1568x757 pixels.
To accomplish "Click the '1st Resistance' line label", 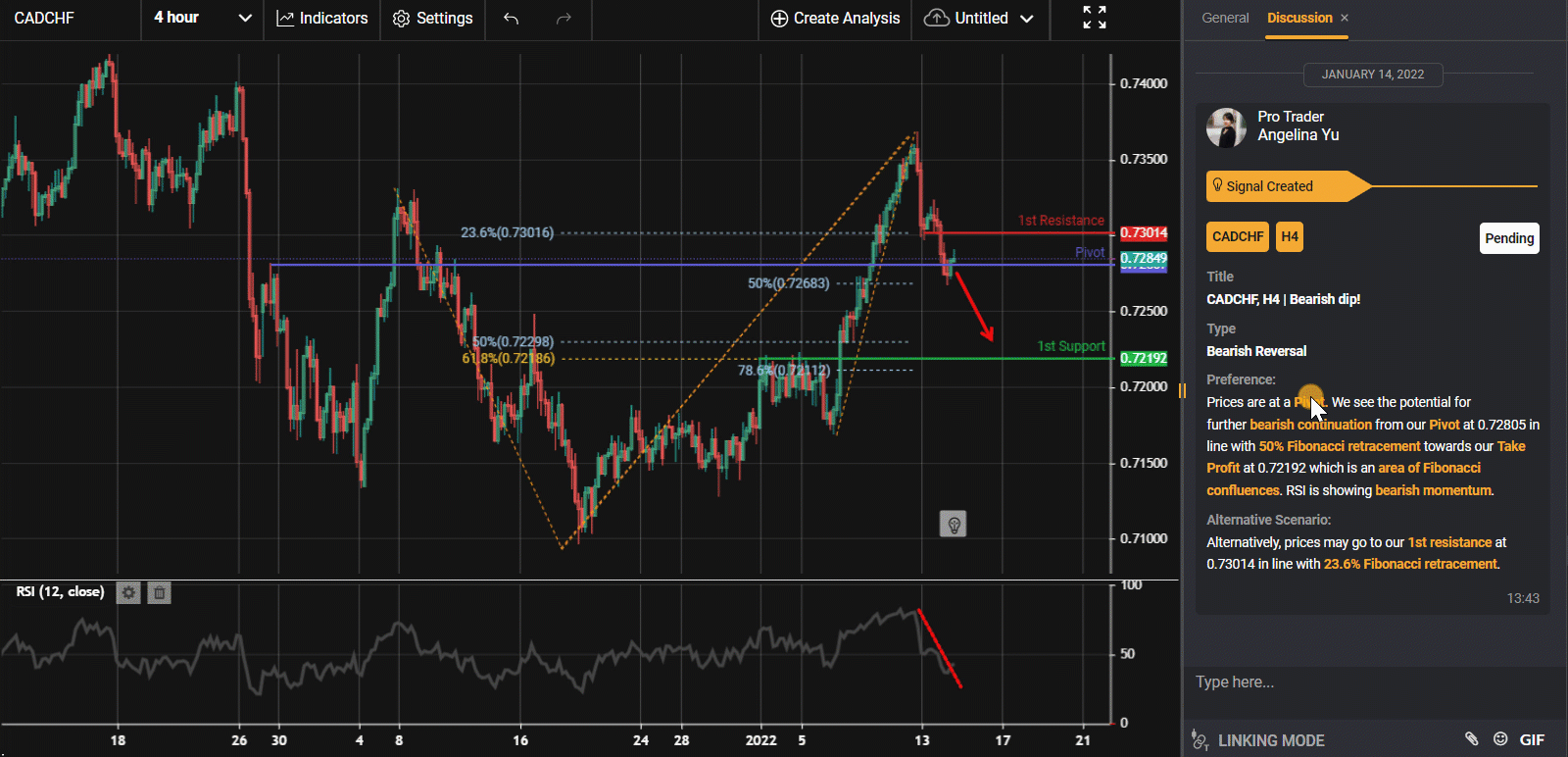I will (1060, 221).
